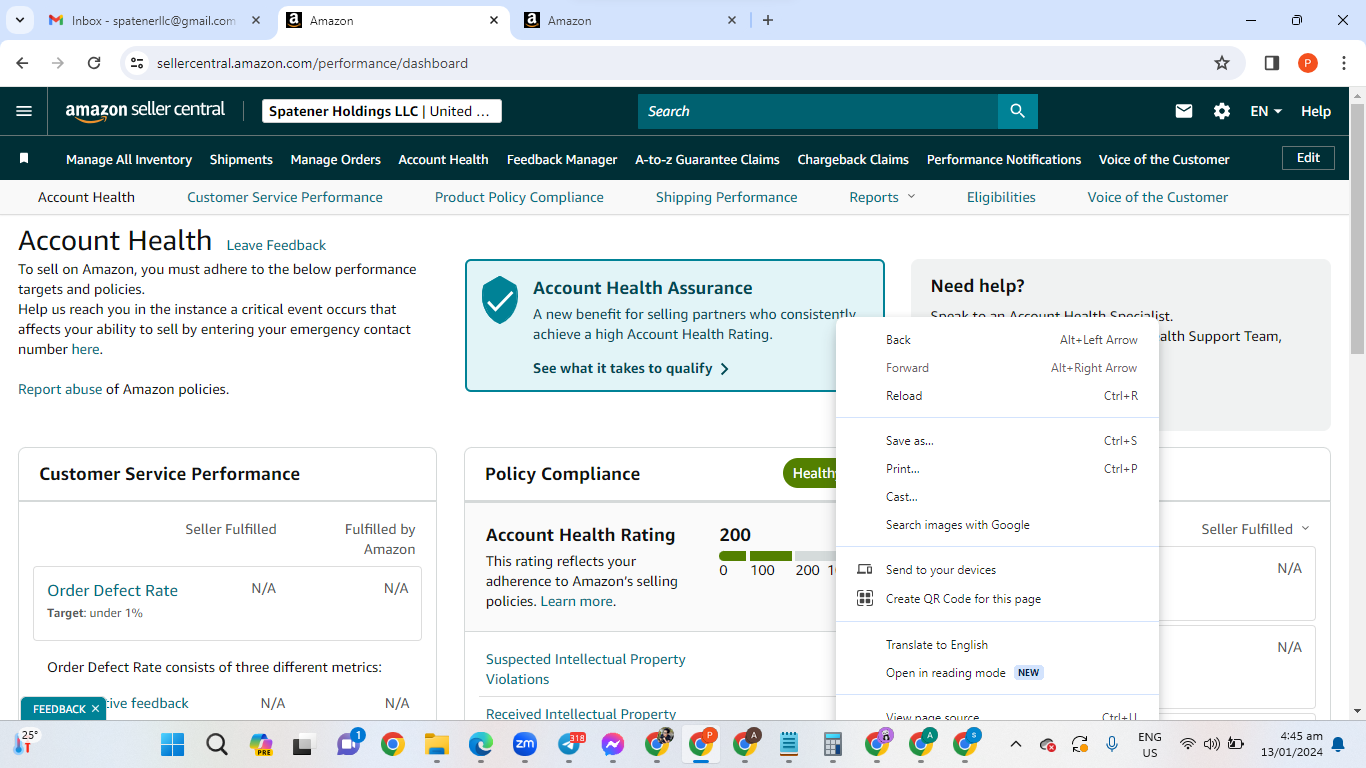1366x768 pixels.
Task: Open Windows Search on the taskbar
Action: click(216, 744)
